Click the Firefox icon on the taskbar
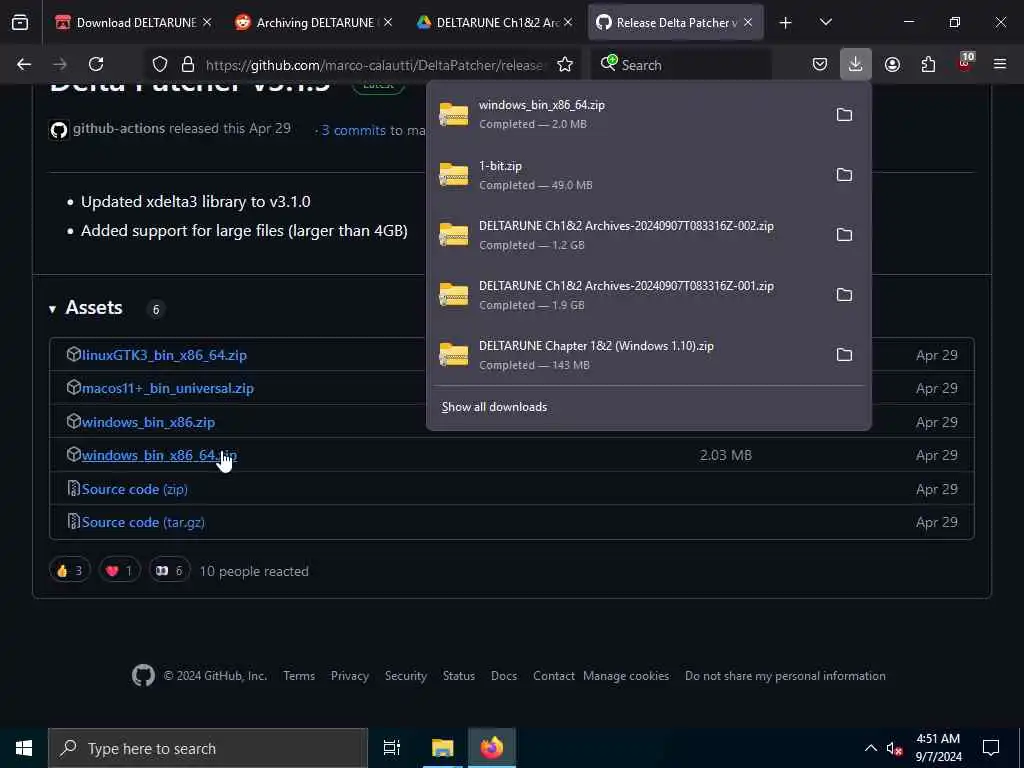The image size is (1024, 768). 492,748
